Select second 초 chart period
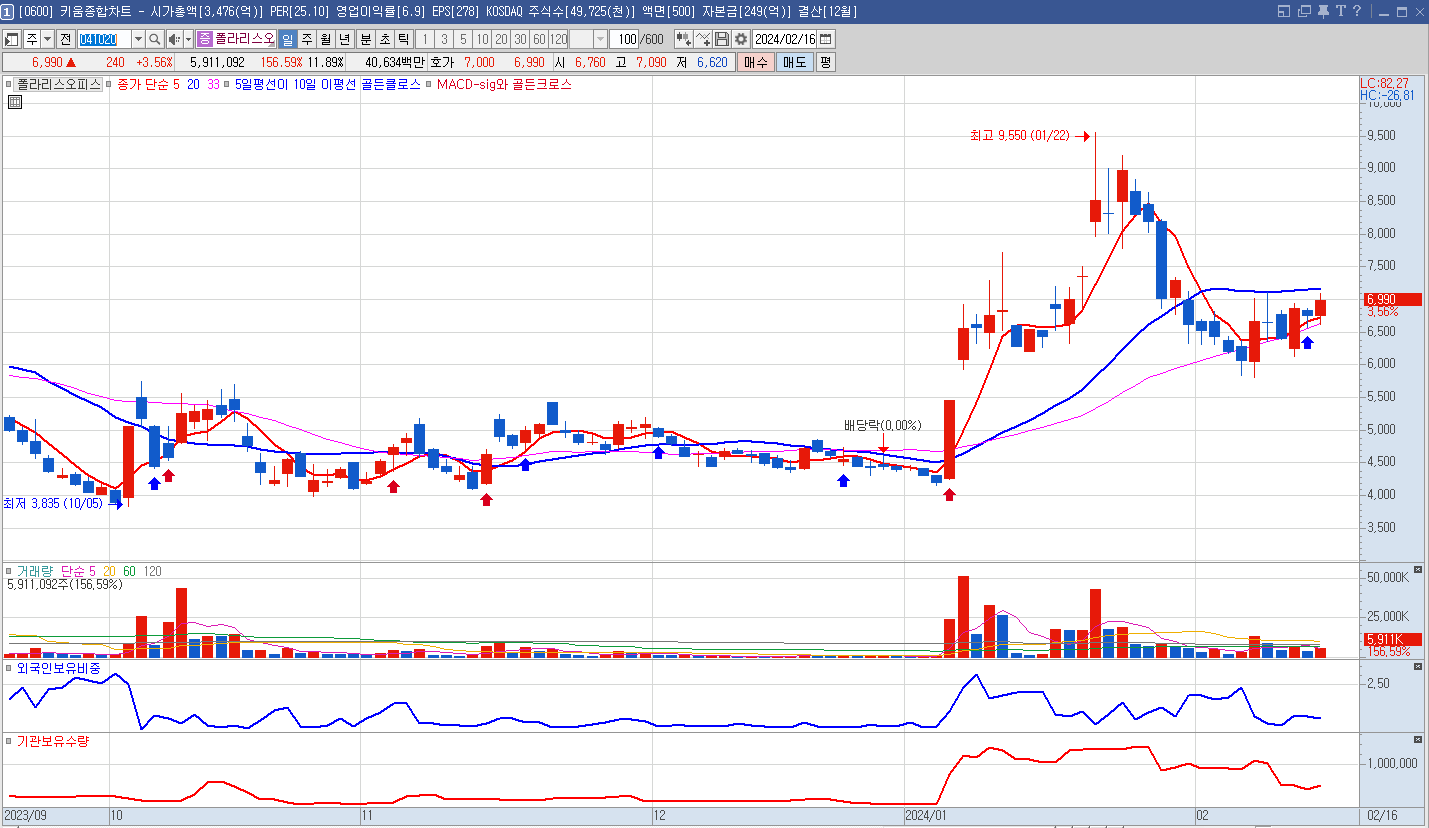Screen dimensions: 1429x828 coord(384,39)
